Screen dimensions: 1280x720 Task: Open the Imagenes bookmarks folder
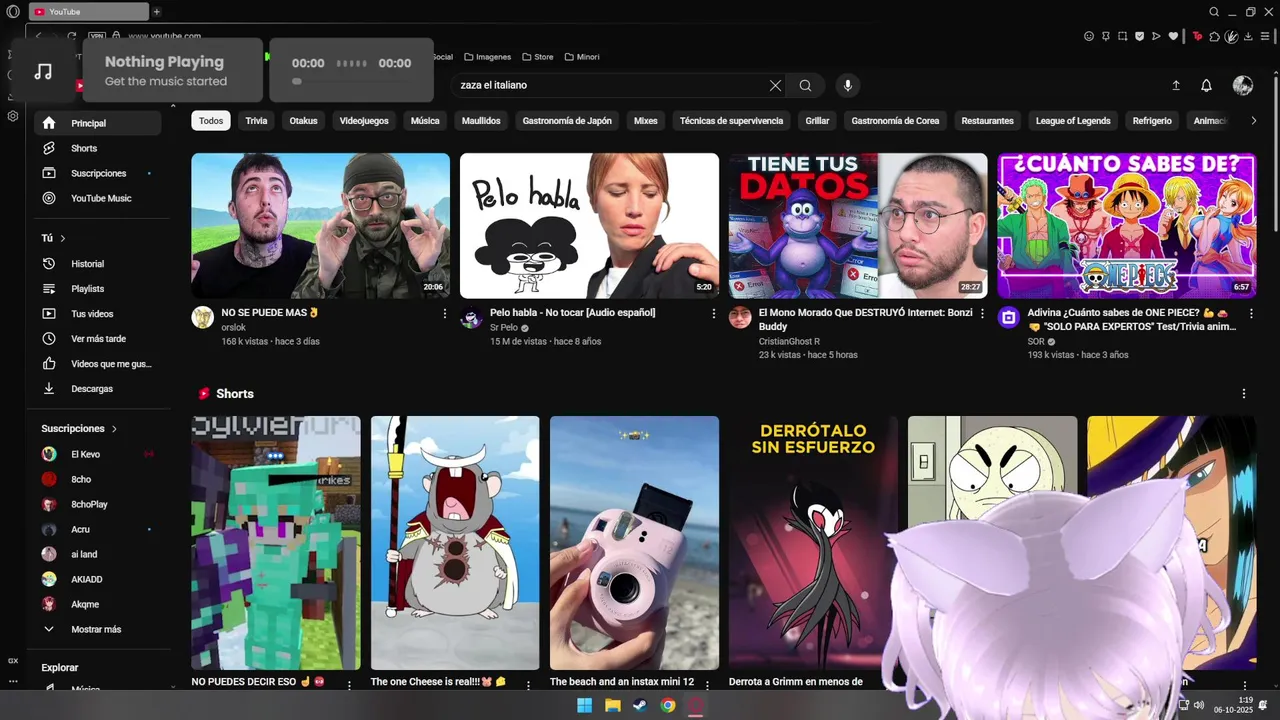point(487,57)
